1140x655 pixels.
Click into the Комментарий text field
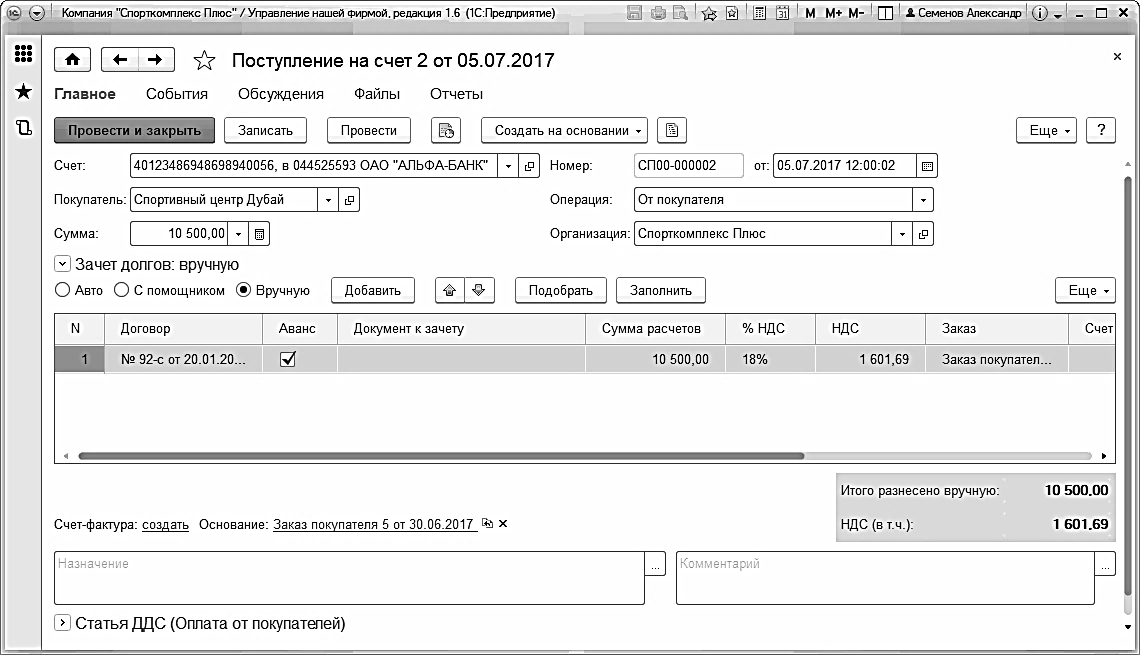(885, 578)
